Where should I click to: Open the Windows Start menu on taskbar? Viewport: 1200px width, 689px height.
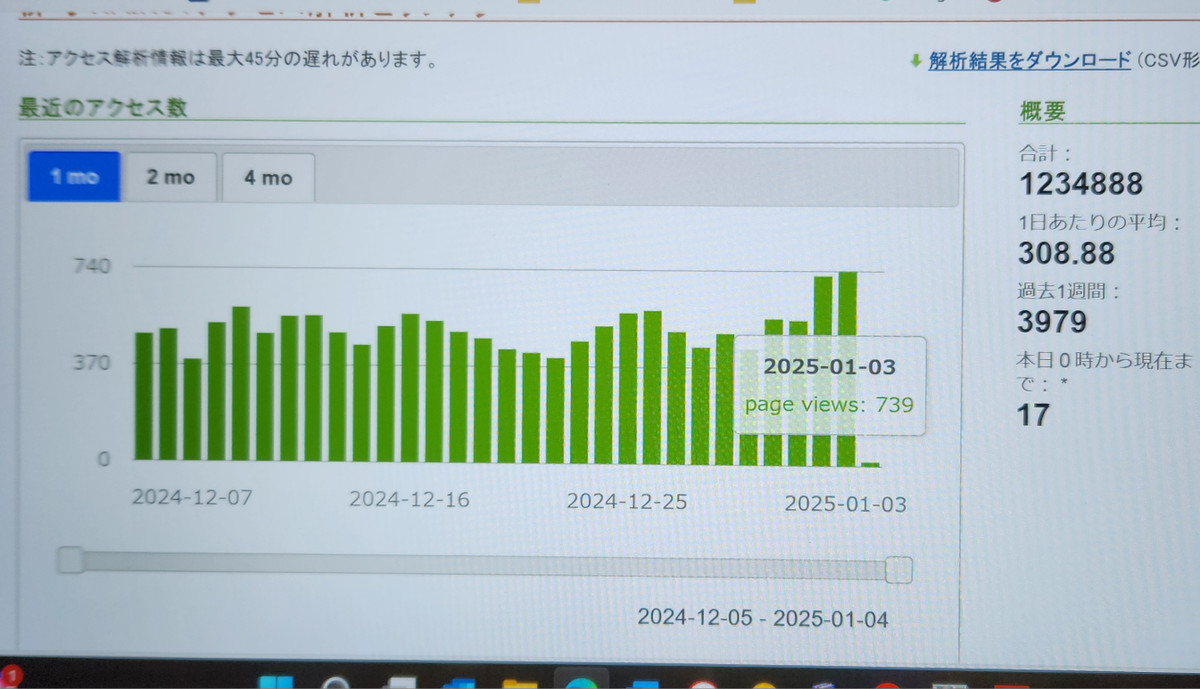pos(276,682)
